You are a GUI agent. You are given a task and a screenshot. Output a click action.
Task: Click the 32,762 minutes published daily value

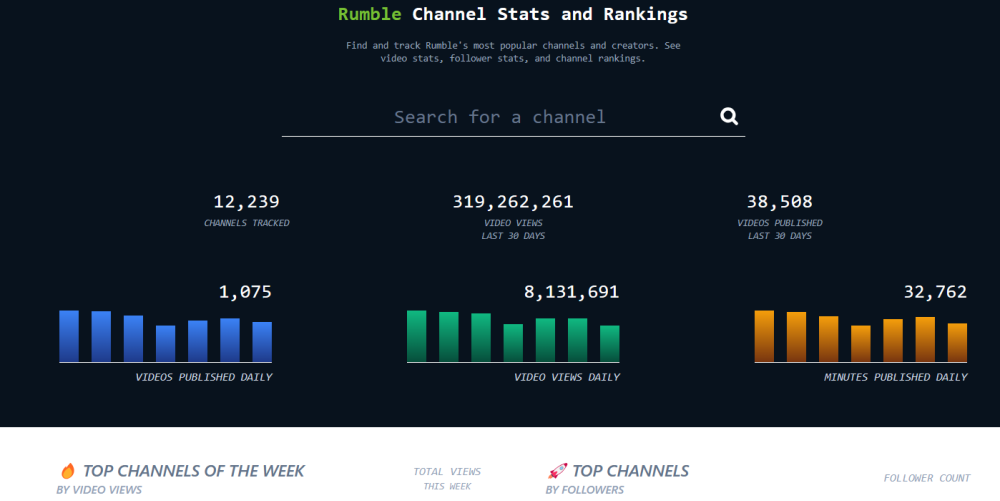pos(934,292)
